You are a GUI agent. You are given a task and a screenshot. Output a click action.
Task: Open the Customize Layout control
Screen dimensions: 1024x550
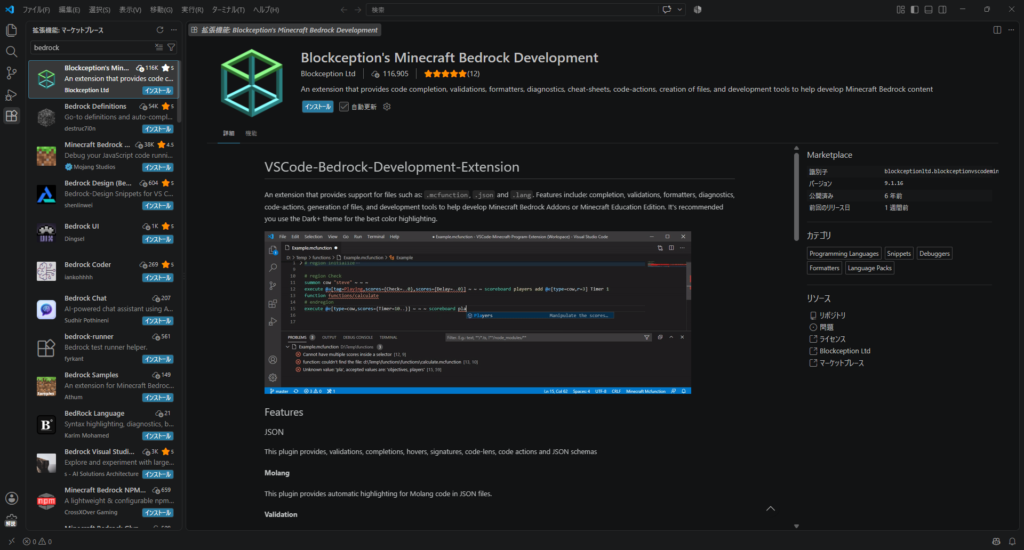click(x=901, y=10)
